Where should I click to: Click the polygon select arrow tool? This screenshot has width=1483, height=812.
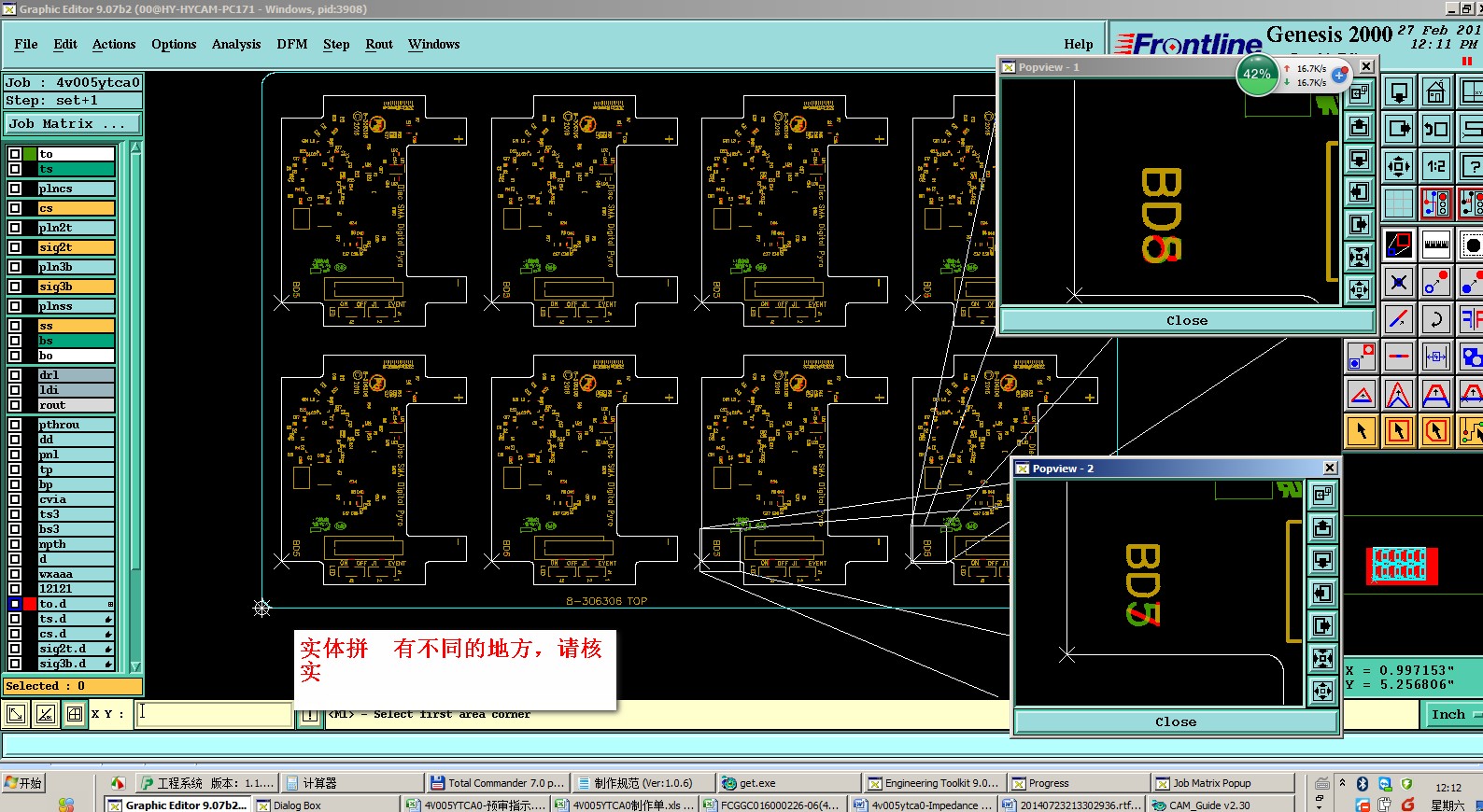pyautogui.click(x=1436, y=430)
